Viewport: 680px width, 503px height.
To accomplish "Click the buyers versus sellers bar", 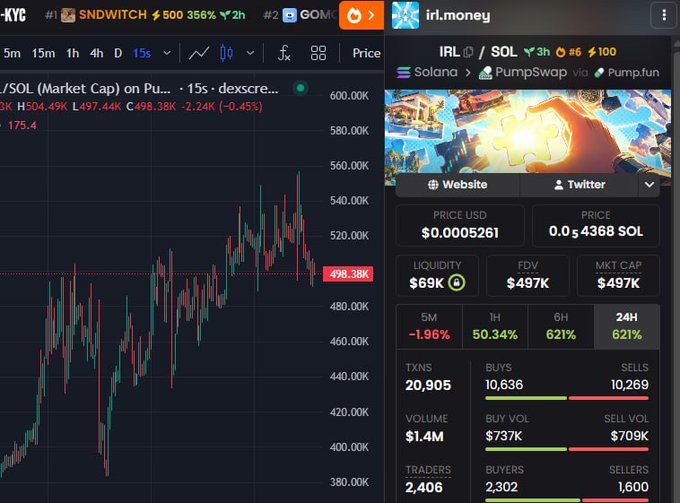I will pos(567,500).
